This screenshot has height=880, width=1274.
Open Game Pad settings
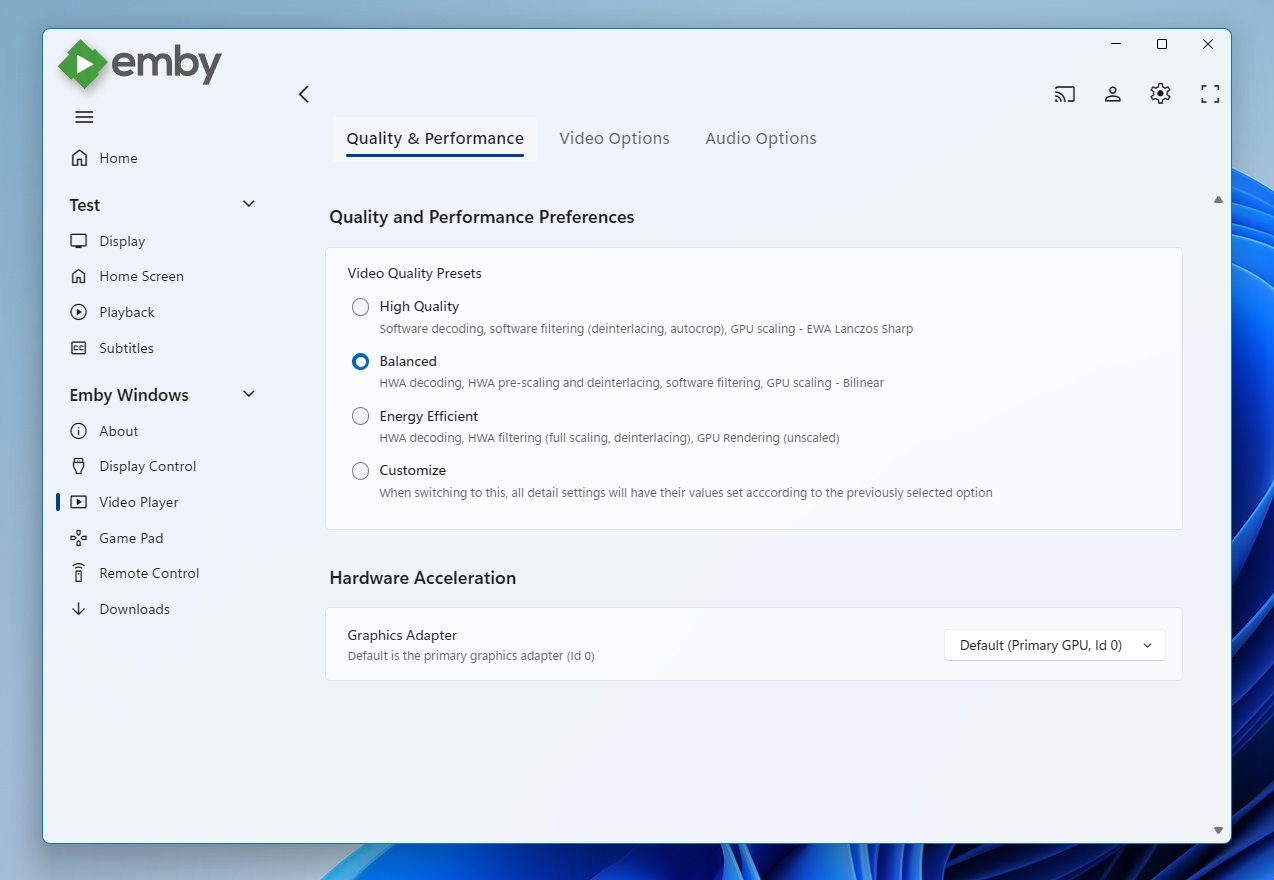131,538
